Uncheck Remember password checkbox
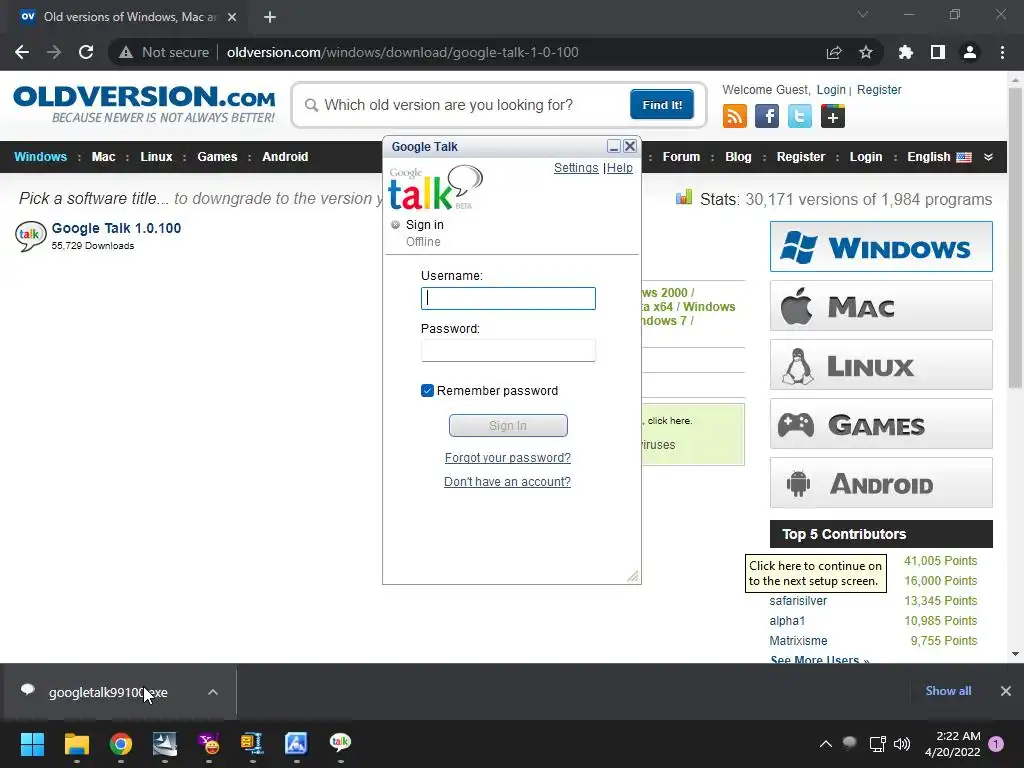The height and width of the screenshot is (768, 1024). click(427, 391)
